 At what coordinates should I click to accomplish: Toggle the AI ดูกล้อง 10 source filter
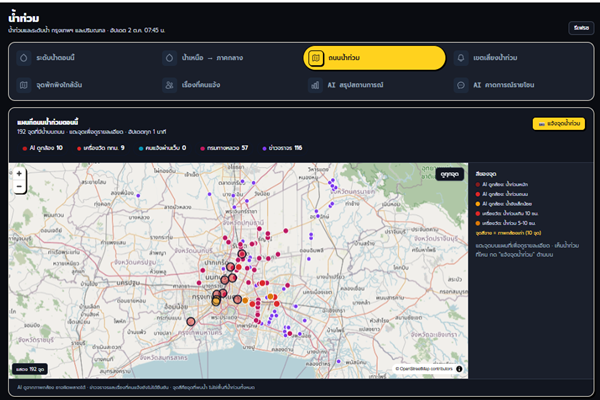[x=43, y=148]
